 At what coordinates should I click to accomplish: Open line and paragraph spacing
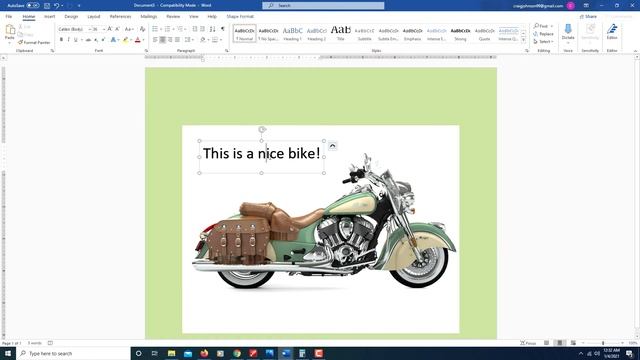tap(188, 40)
